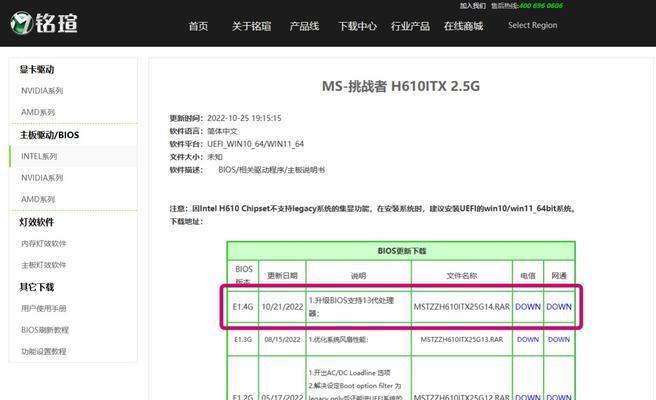Viewport: 656px width, 400px height.
Task: Open 内存灯效软件 in sidebar
Action: [x=44, y=244]
